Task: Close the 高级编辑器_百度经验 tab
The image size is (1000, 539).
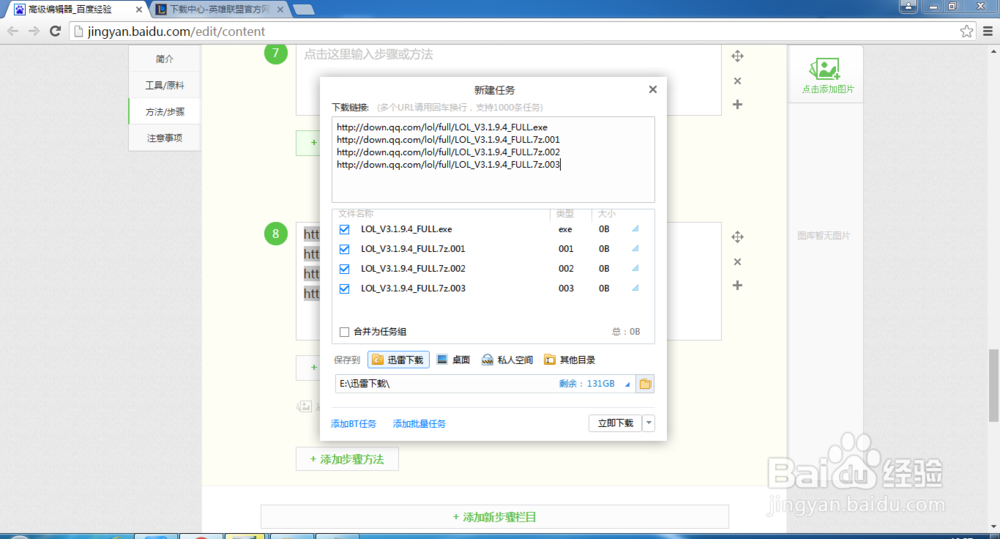Action: click(138, 10)
